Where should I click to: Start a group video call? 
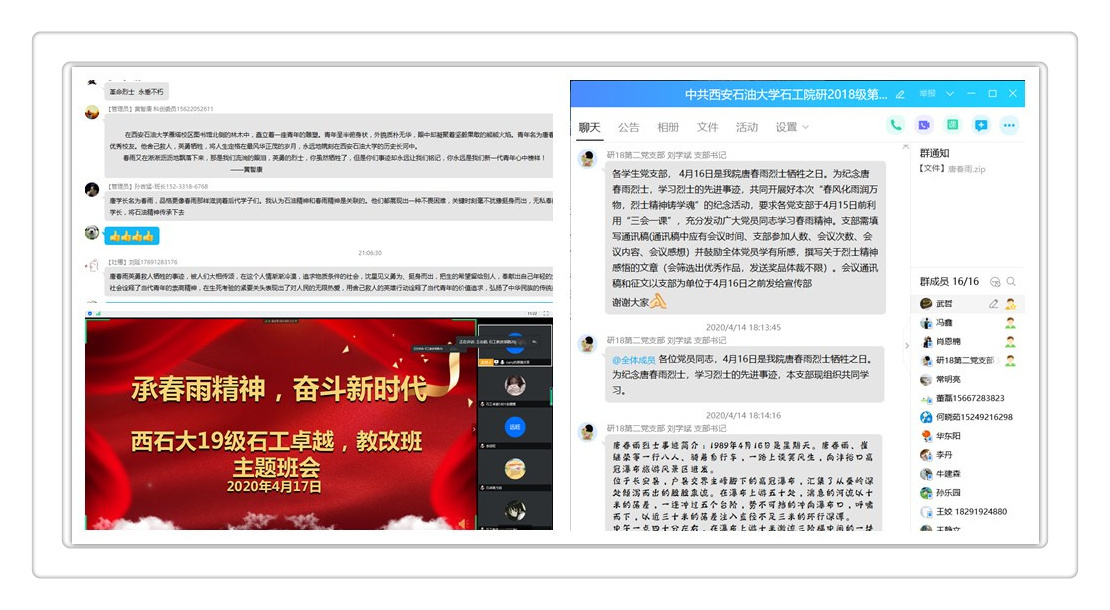[924, 125]
